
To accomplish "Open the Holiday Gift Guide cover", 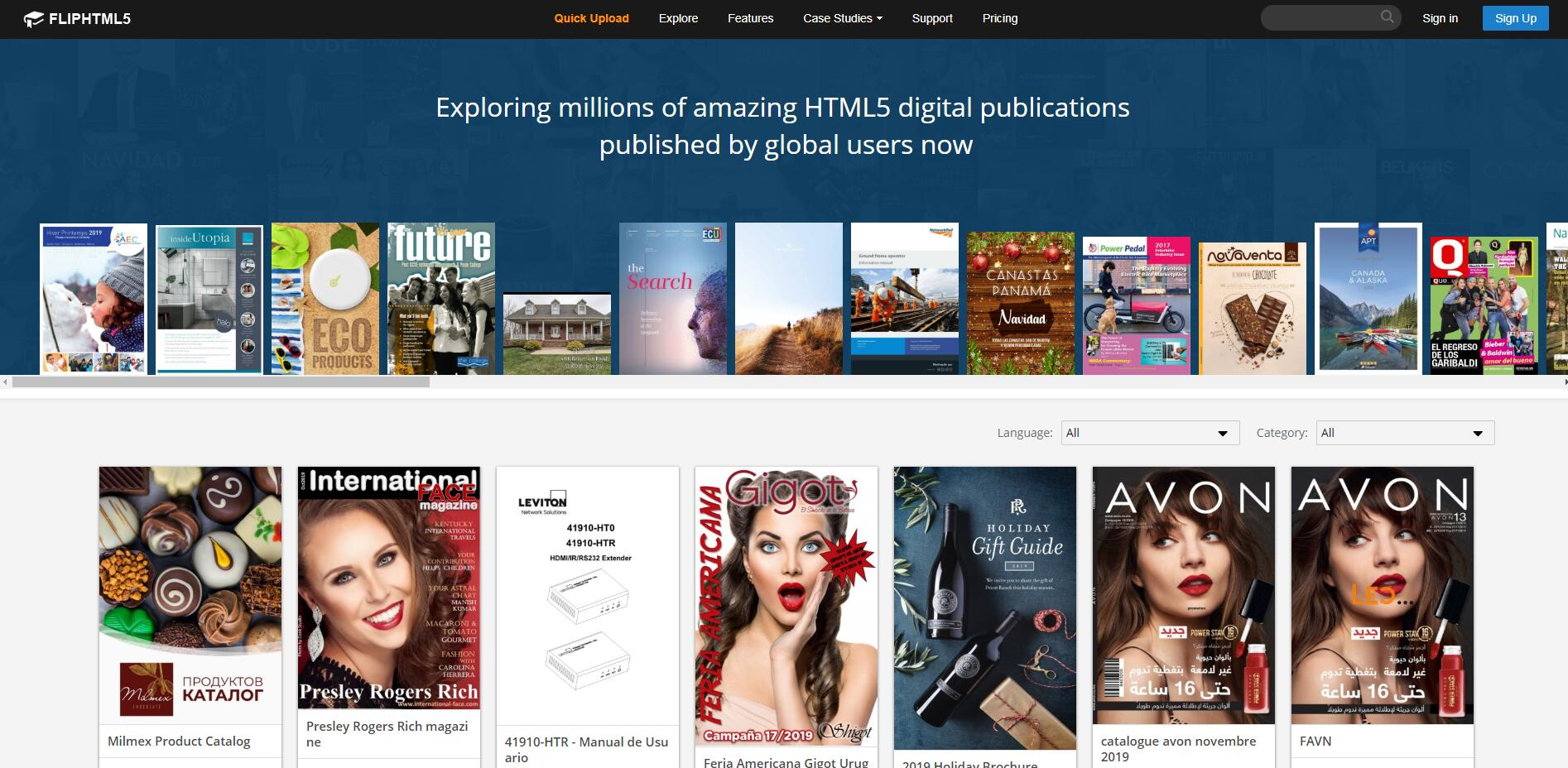I will [x=985, y=608].
